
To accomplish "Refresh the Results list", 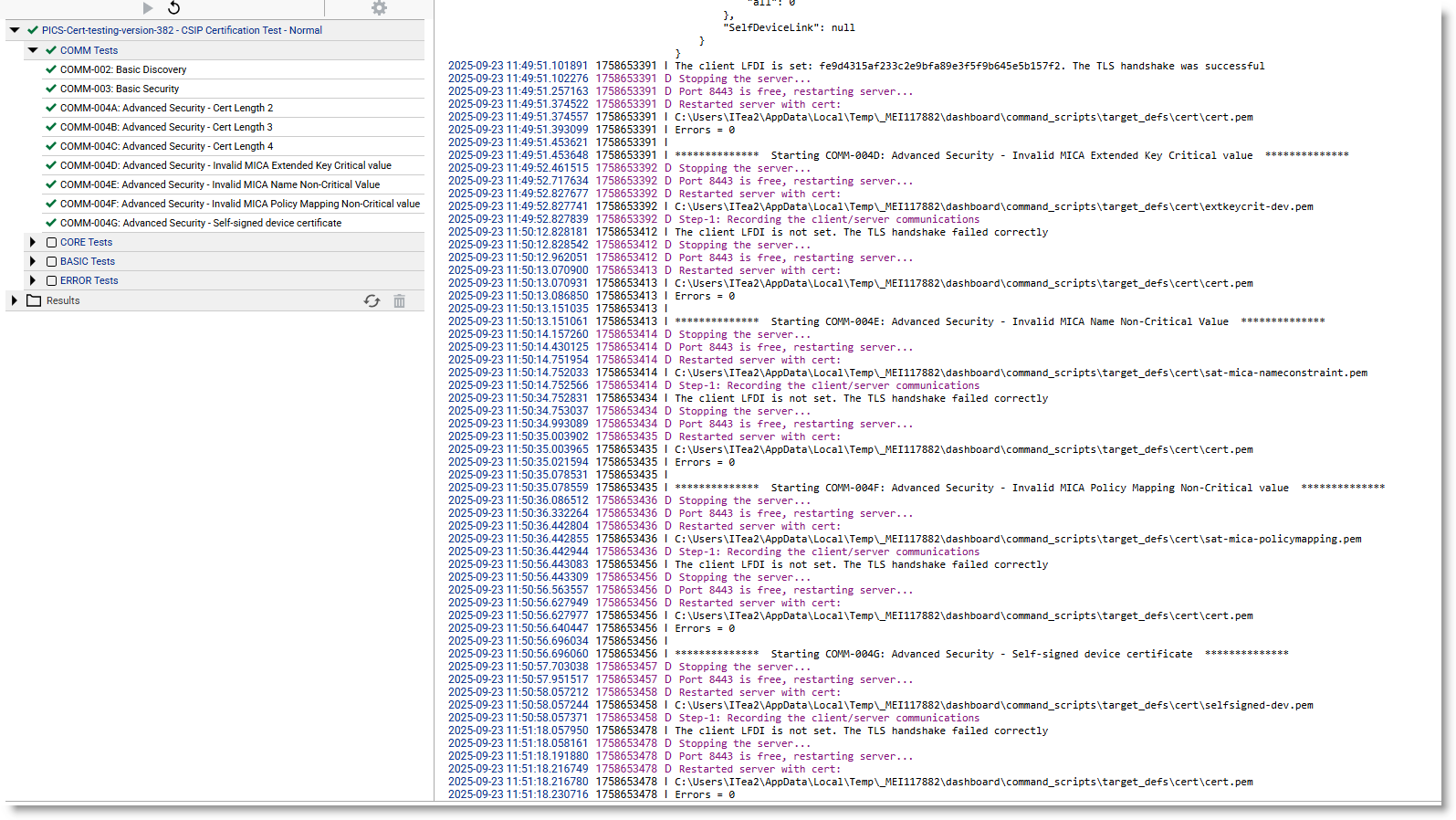I will 372,300.
